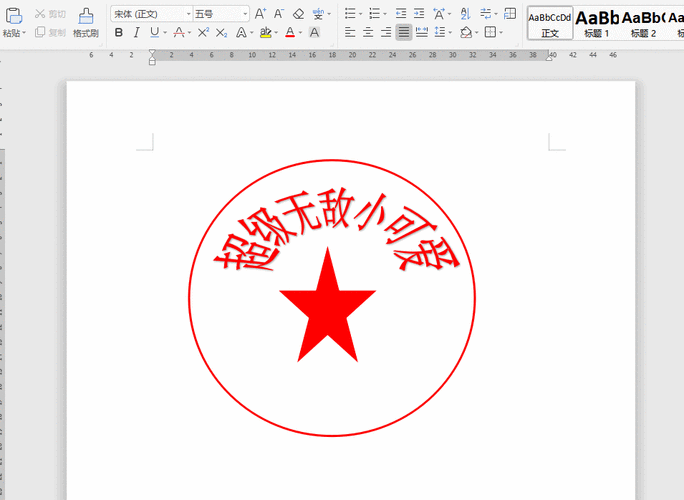The width and height of the screenshot is (684, 500).
Task: Apply superscript formatting (X²)
Action: [x=203, y=33]
